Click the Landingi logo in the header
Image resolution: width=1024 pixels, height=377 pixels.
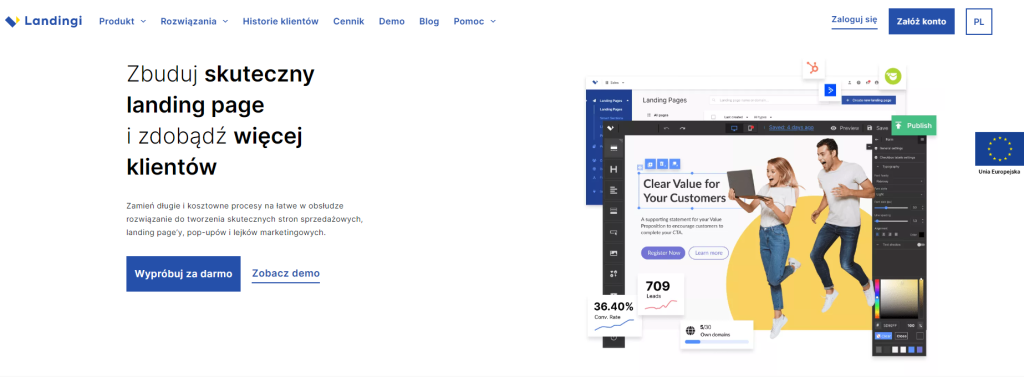(44, 21)
